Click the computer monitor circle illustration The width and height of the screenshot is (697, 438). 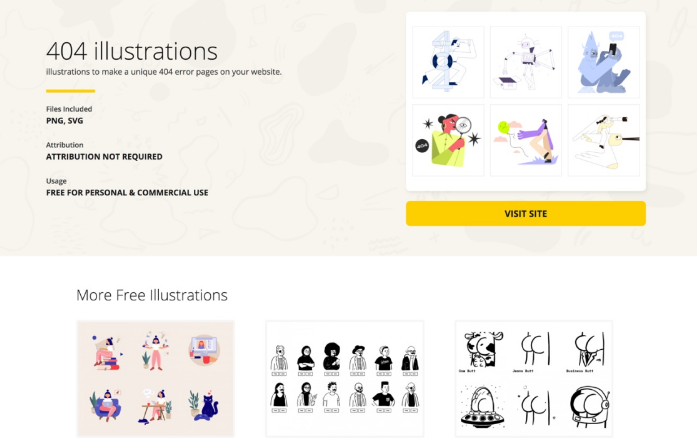click(x=204, y=350)
